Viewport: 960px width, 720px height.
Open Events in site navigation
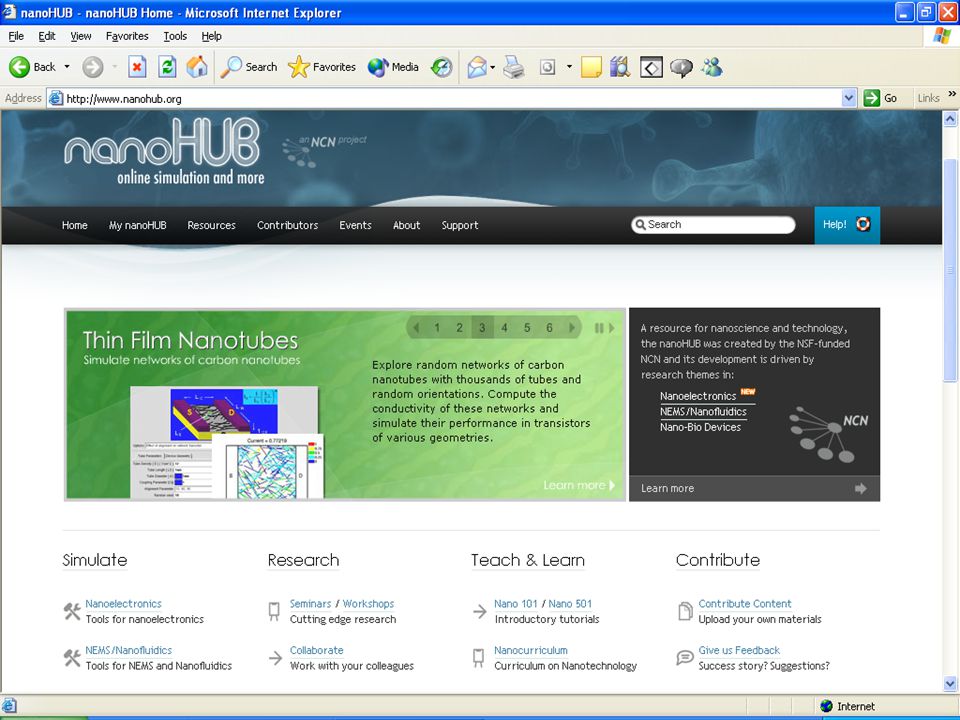point(355,225)
